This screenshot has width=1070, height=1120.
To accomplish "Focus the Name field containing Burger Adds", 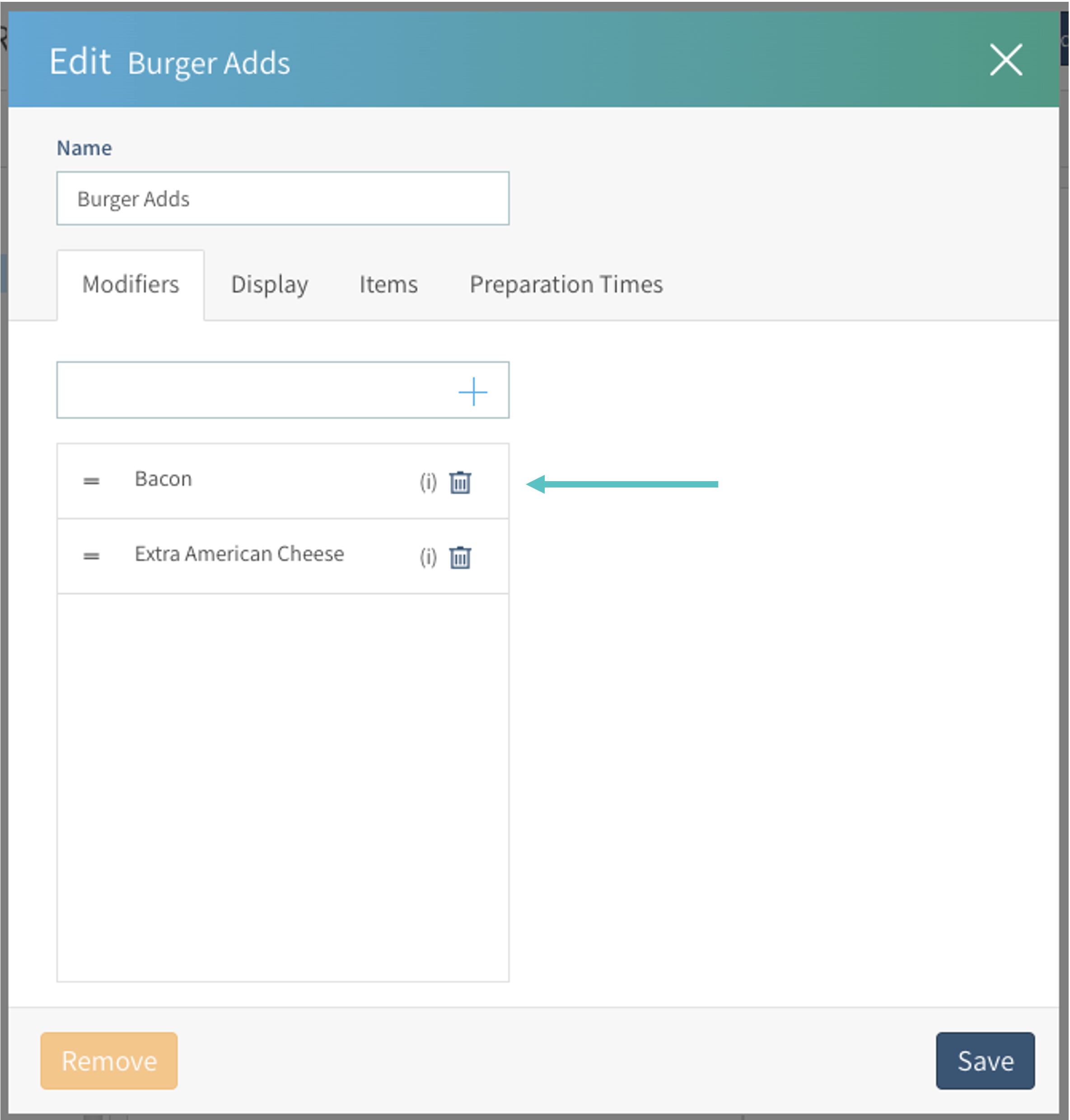I will point(282,198).
